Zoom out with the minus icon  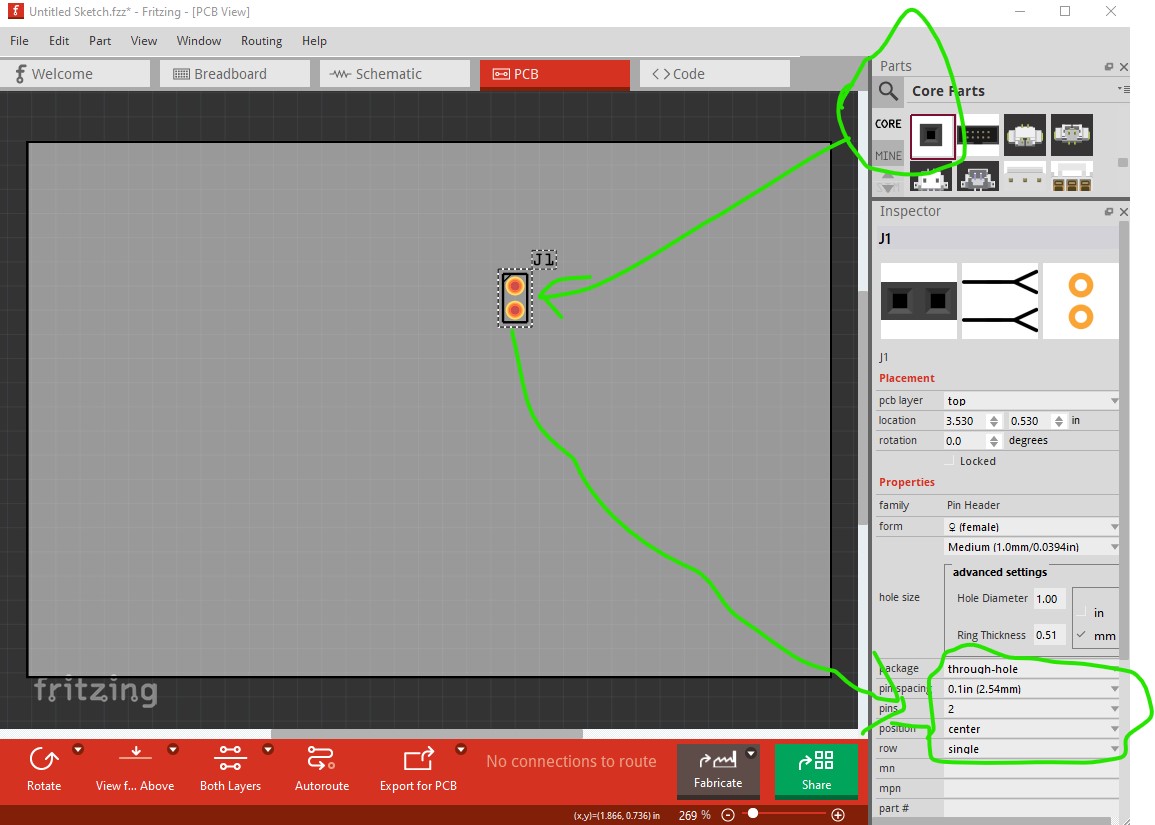(728, 815)
